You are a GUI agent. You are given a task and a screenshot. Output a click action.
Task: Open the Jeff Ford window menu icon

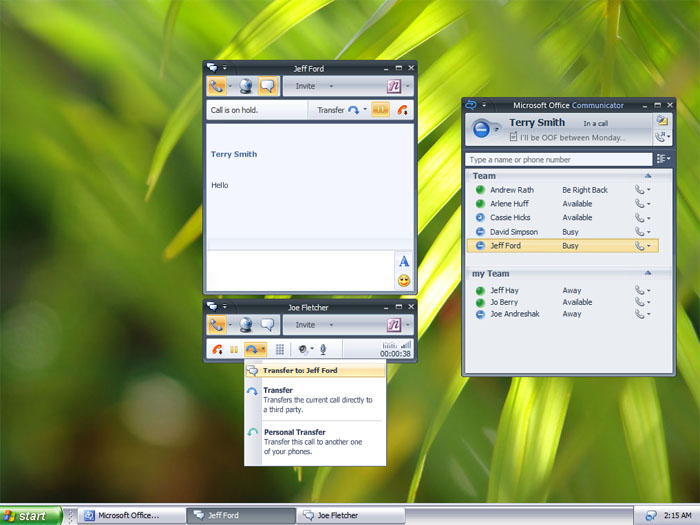(212, 68)
